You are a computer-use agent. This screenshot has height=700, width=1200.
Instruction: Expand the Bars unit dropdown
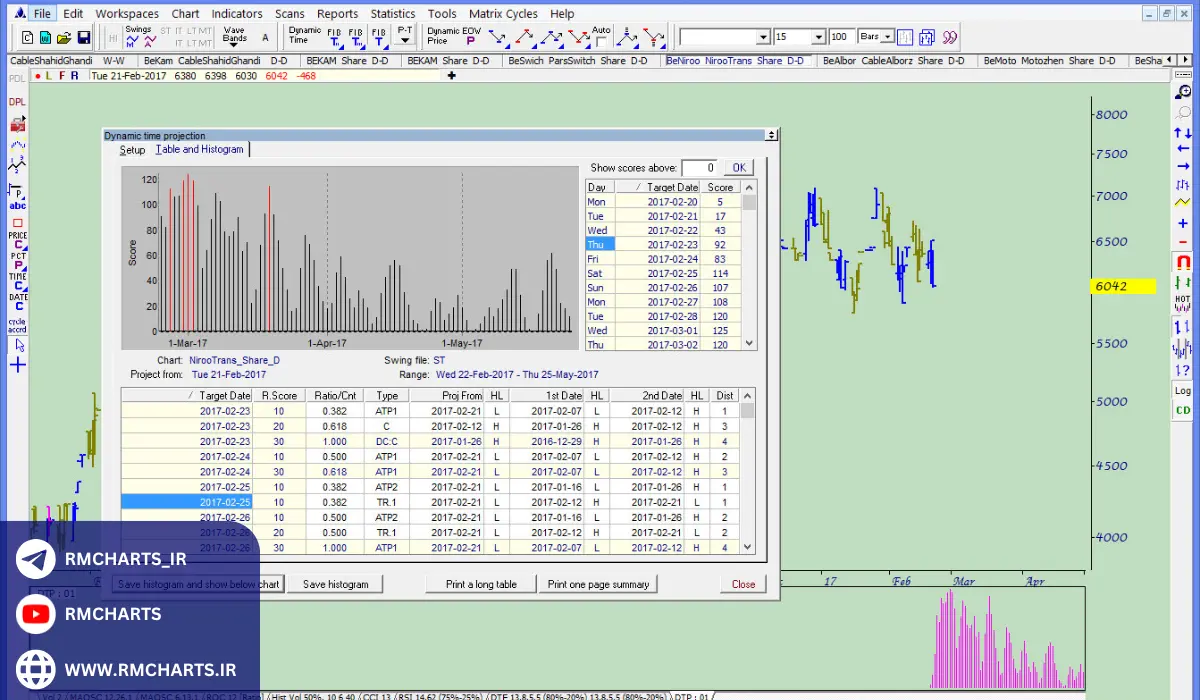click(x=887, y=37)
